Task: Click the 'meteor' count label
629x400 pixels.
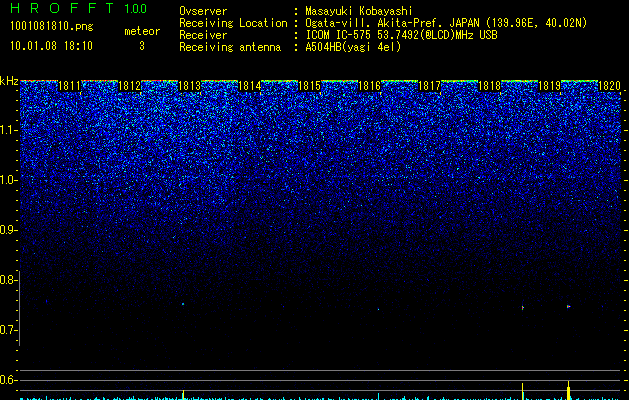Action: [142, 31]
